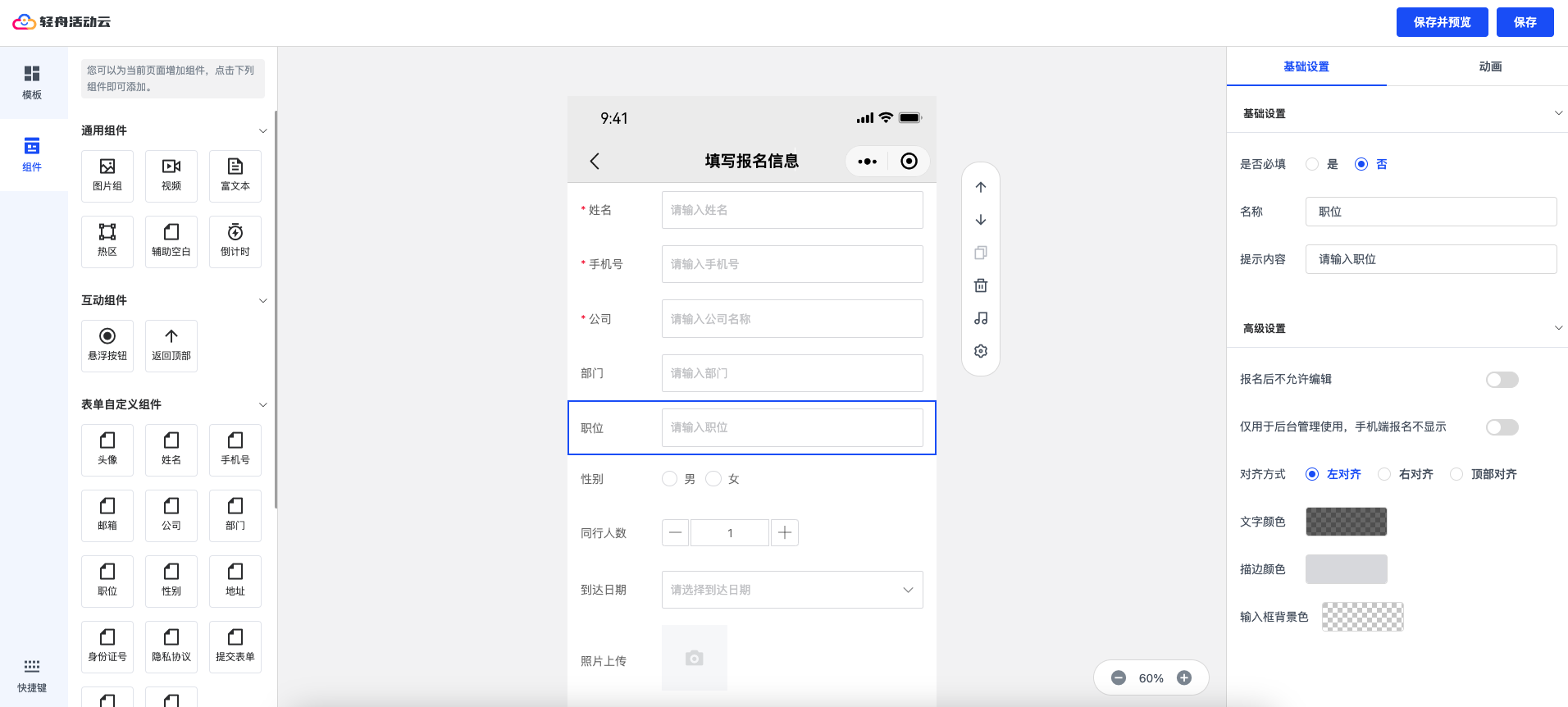Click the 保存并预览 button
Screen dimensions: 1568x707
coord(1442,22)
